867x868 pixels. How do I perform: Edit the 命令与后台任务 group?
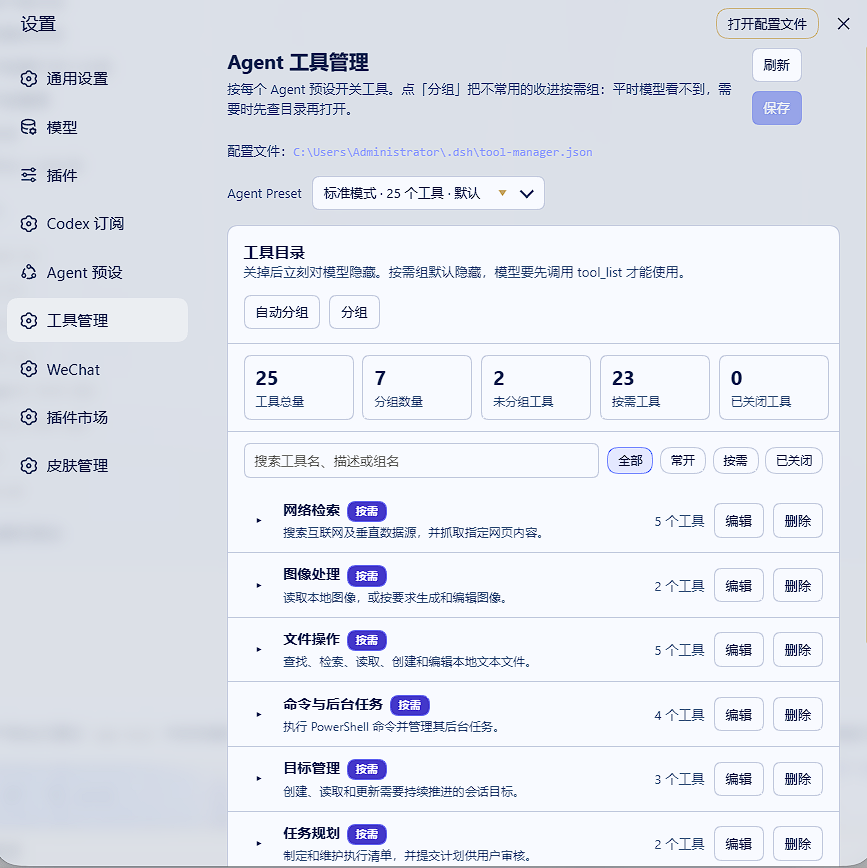pos(739,714)
